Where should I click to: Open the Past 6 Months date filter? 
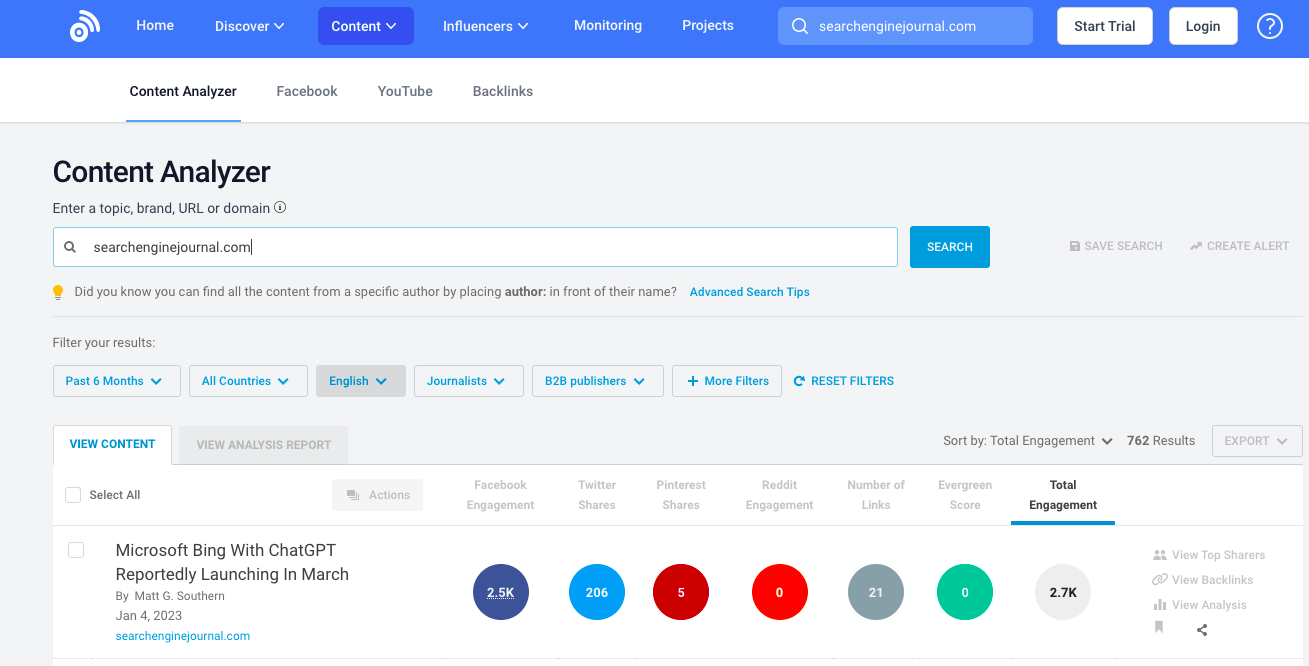coord(116,380)
